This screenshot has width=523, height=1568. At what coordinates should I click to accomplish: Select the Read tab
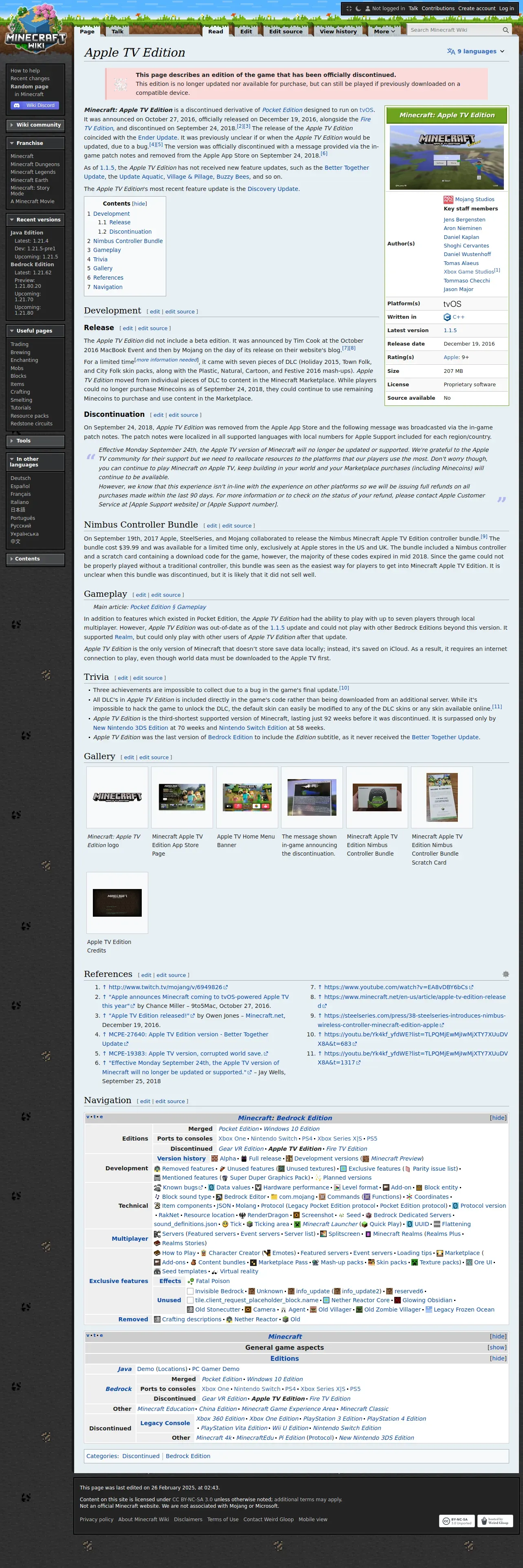215,32
